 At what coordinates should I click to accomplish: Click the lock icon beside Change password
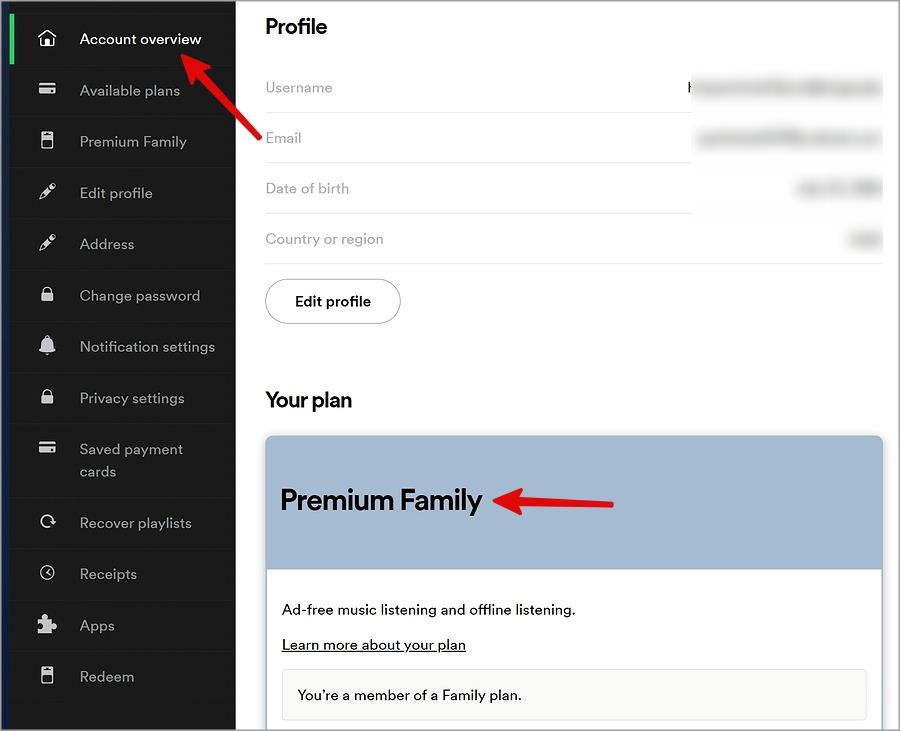pos(47,294)
